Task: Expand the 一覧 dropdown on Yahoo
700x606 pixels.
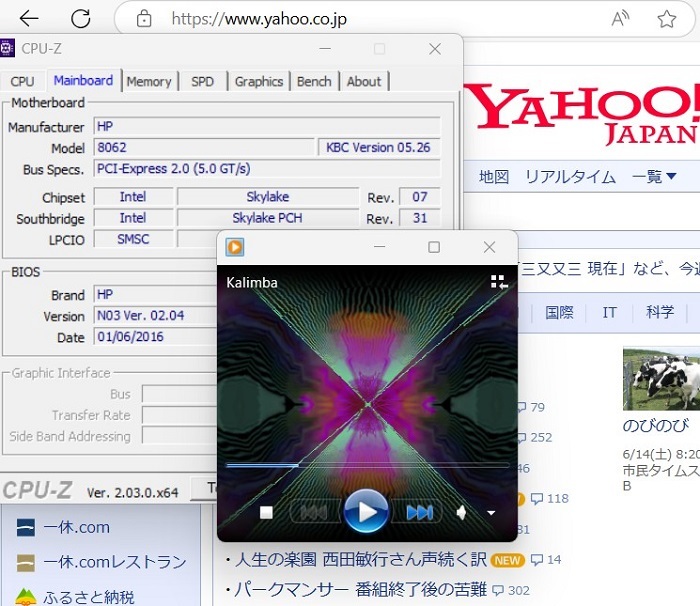Action: 654,177
